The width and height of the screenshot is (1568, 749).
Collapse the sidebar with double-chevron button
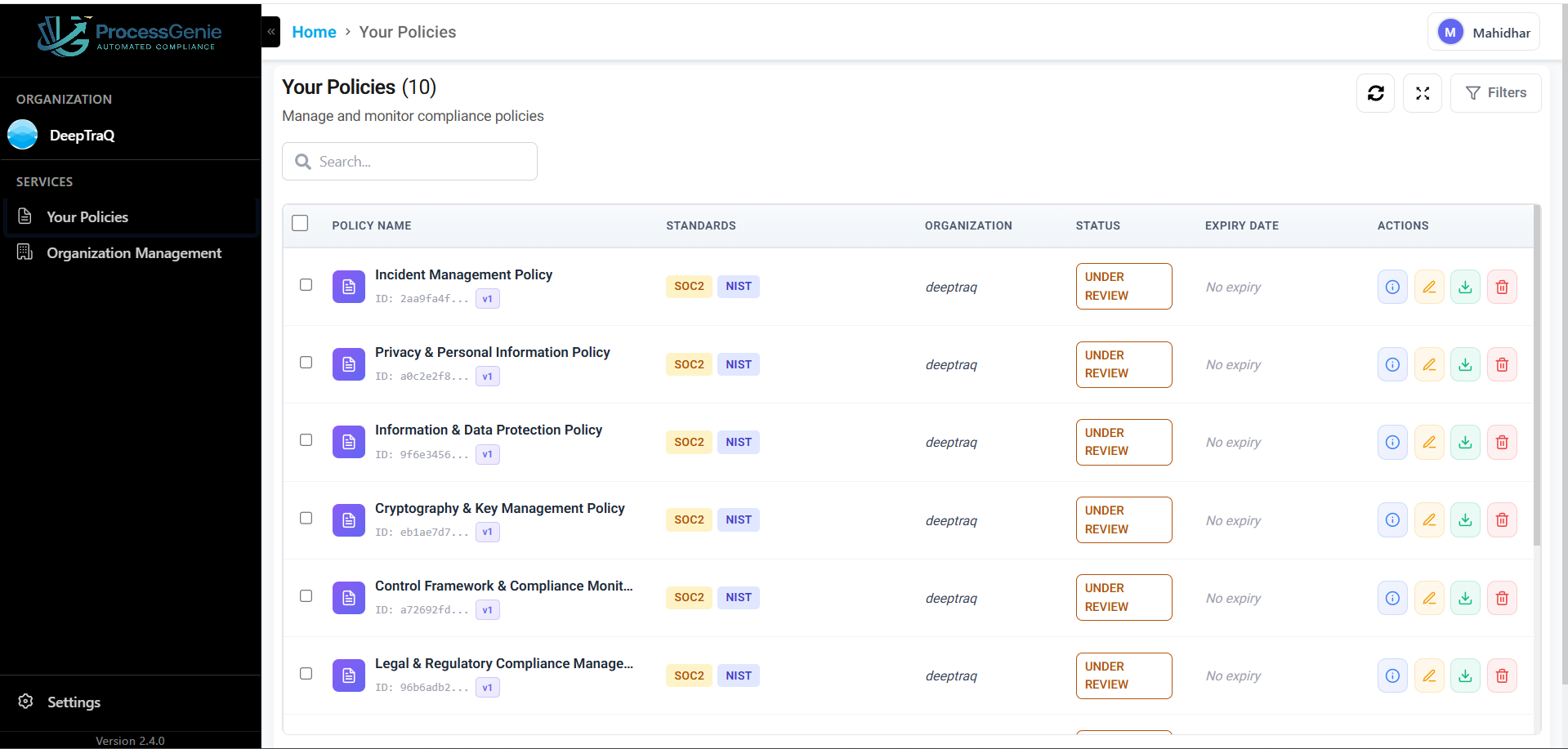coord(271,32)
